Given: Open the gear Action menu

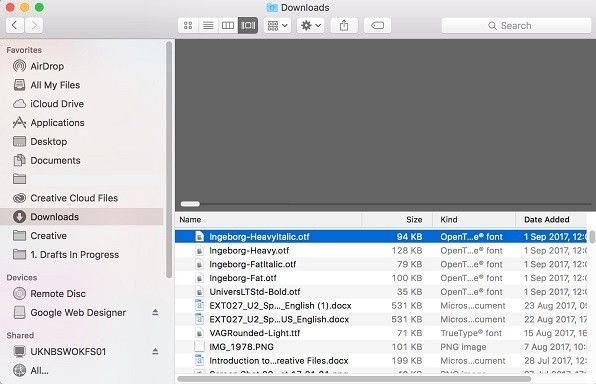Looking at the screenshot, I should tap(311, 25).
